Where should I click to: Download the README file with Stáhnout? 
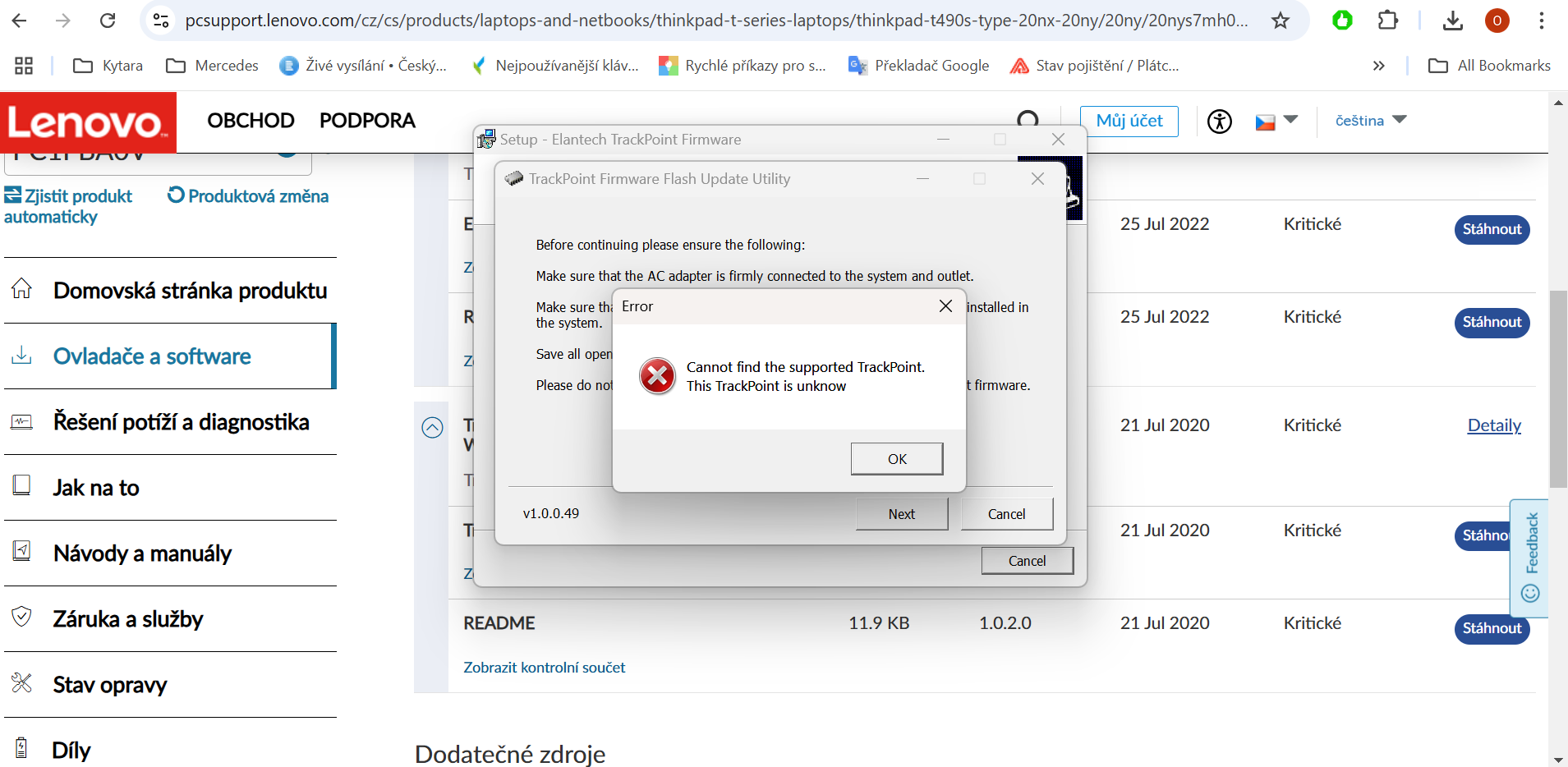1491,628
